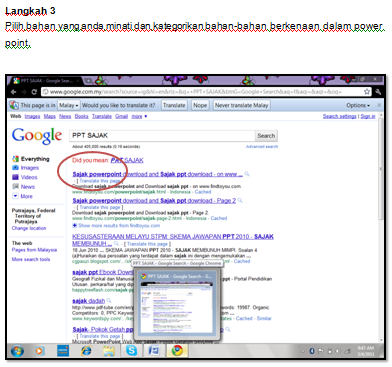
Task: Open Windows Media Player from taskbar
Action: tap(40, 351)
